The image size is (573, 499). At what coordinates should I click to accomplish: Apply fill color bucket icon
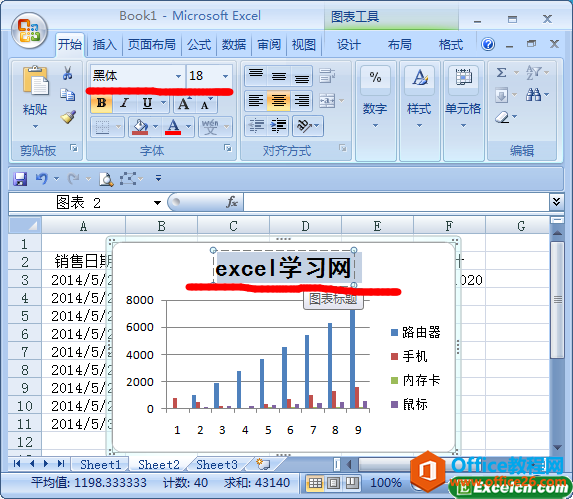point(140,127)
